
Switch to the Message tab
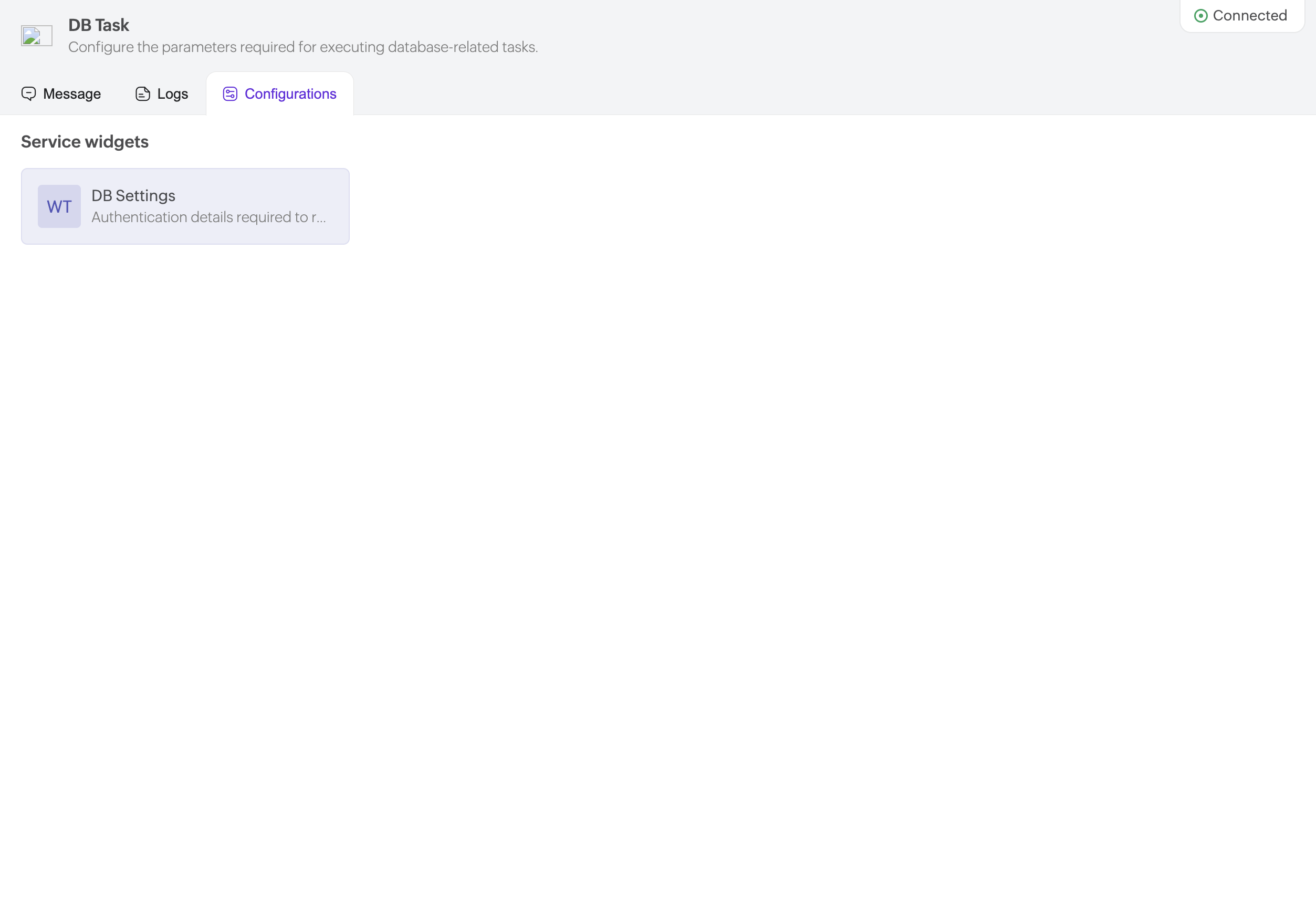click(x=61, y=94)
